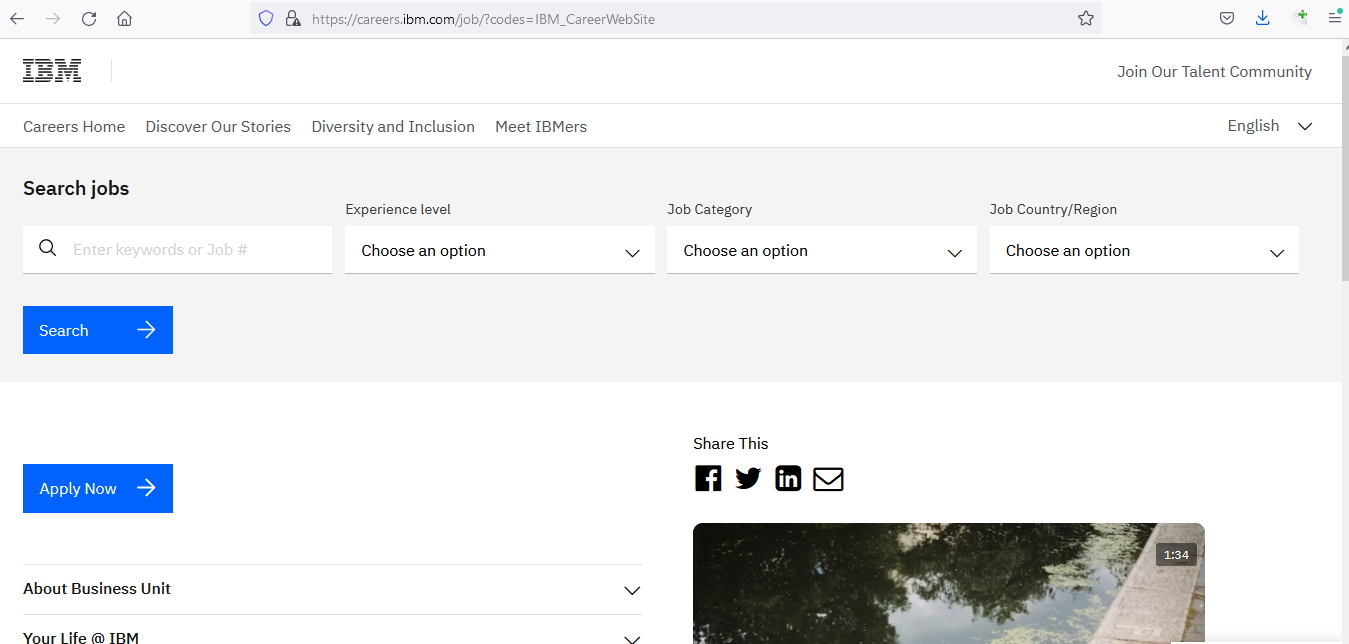Open Discover Our Stories
The width and height of the screenshot is (1349, 644).
[218, 126]
